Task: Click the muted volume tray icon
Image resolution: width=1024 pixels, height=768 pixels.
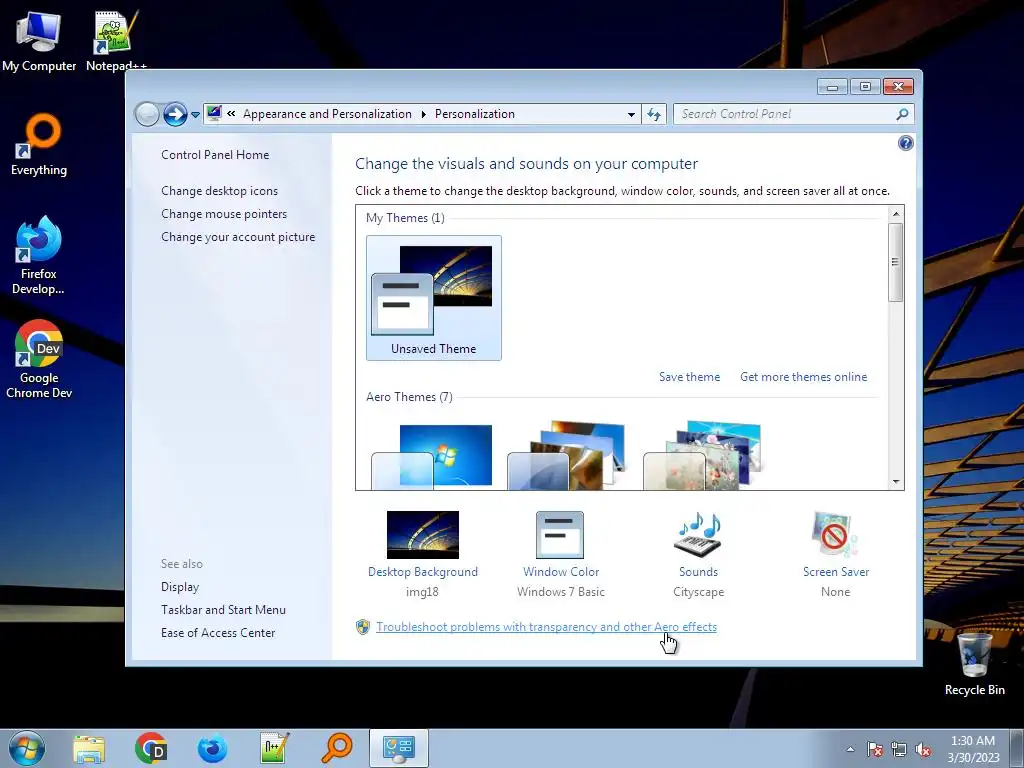Action: point(923,750)
